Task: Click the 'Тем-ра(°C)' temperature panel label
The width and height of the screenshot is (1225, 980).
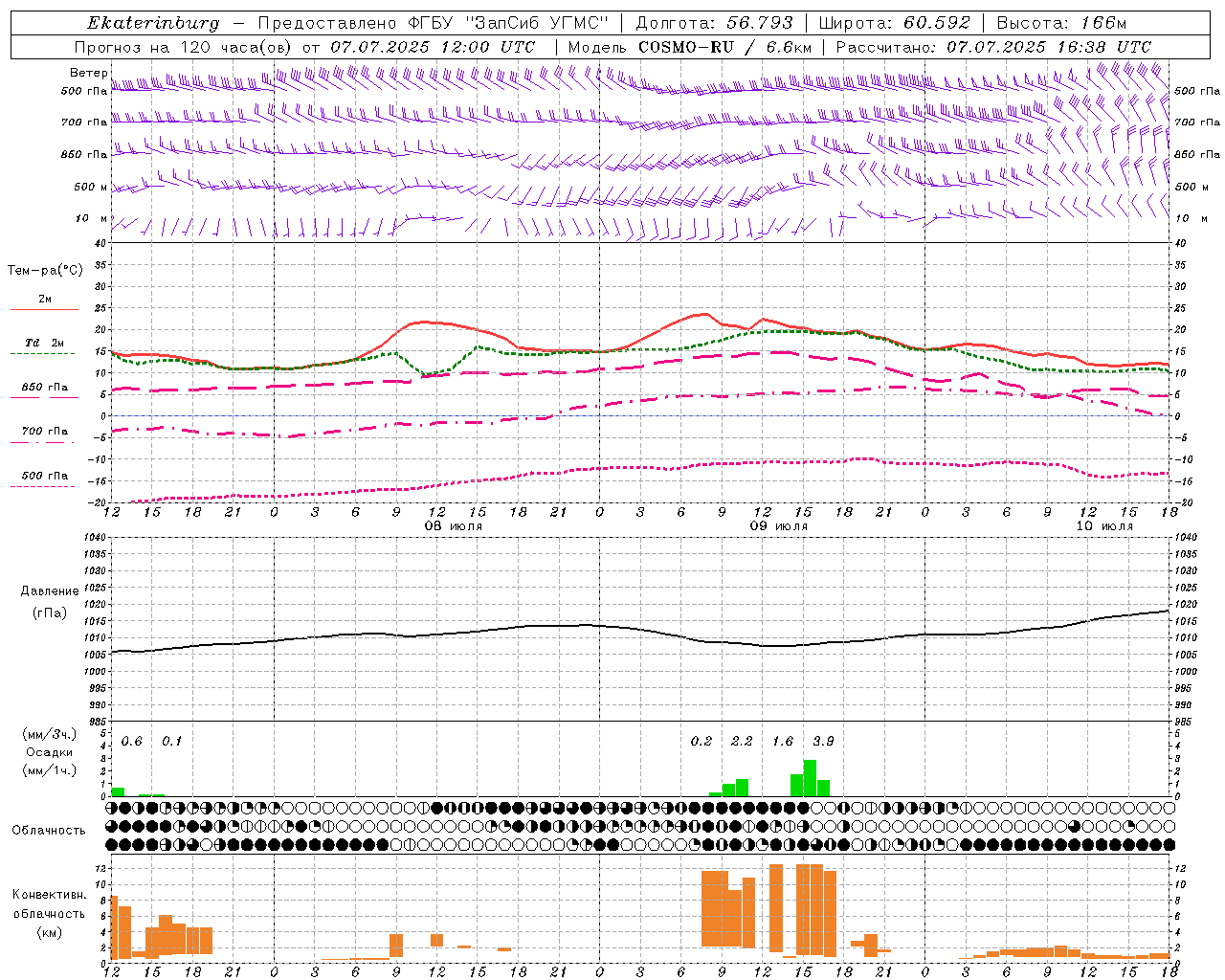Action: click(x=45, y=271)
